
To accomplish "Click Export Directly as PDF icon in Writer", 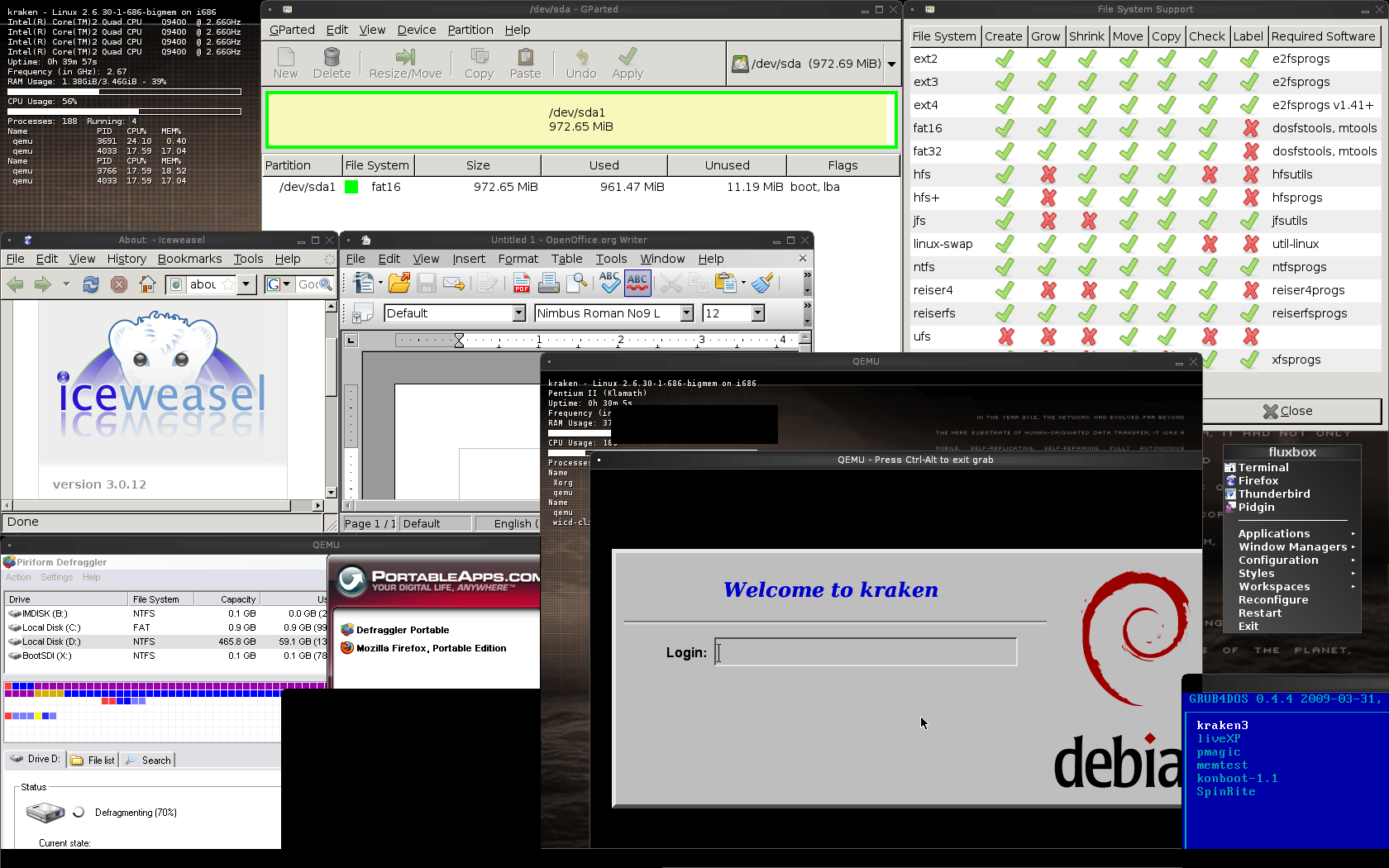I will [x=522, y=283].
